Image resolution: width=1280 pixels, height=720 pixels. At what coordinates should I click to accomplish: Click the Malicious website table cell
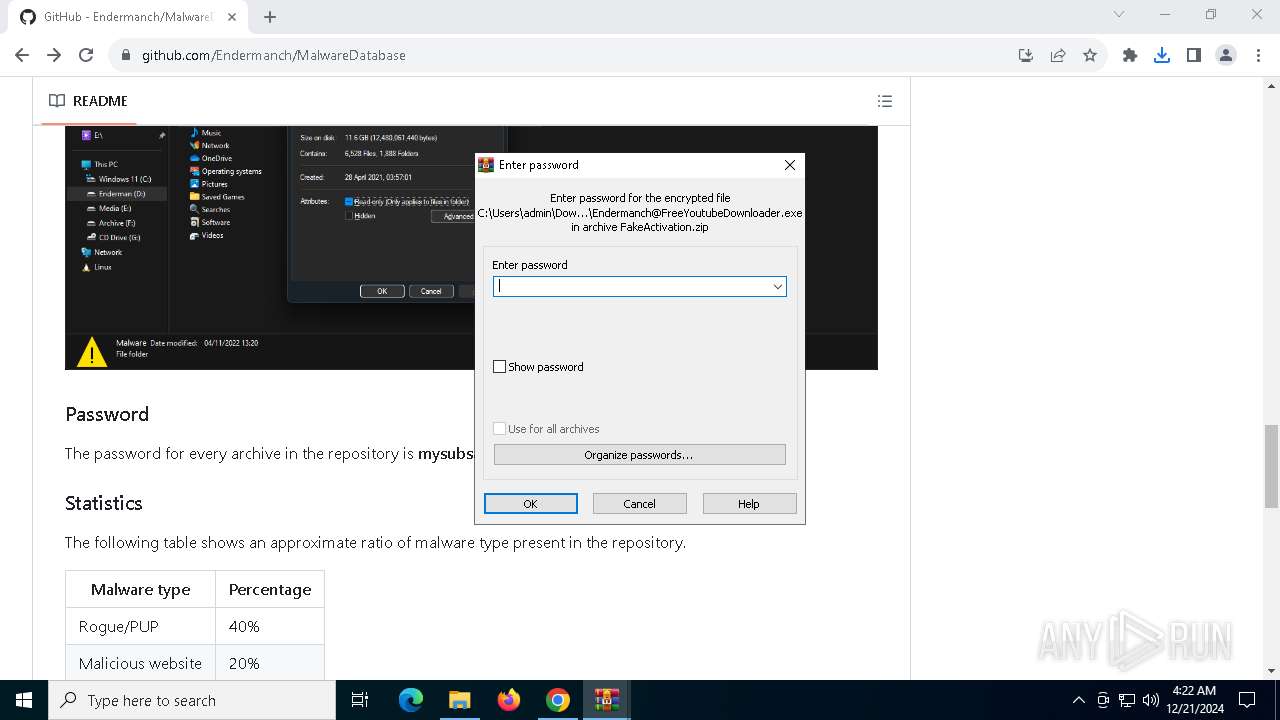click(x=140, y=663)
